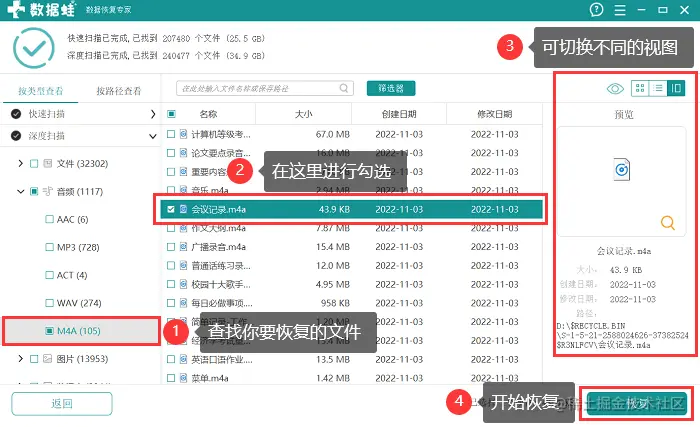Viewport: 700px width, 427px height.
Task: Select the 校园十大歌手... file name
Action: pyautogui.click(x=221, y=285)
